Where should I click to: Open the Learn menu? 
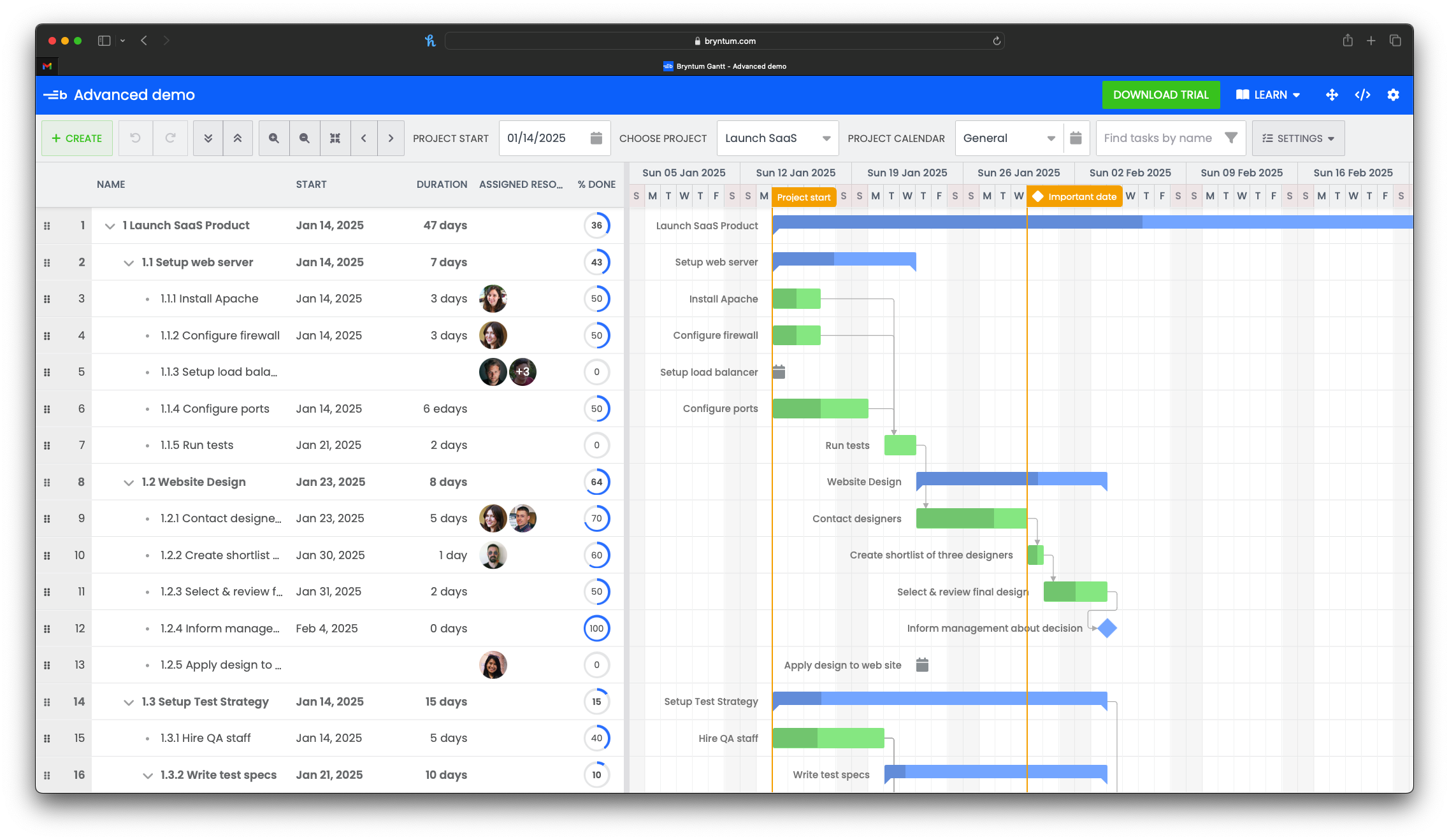[1268, 95]
